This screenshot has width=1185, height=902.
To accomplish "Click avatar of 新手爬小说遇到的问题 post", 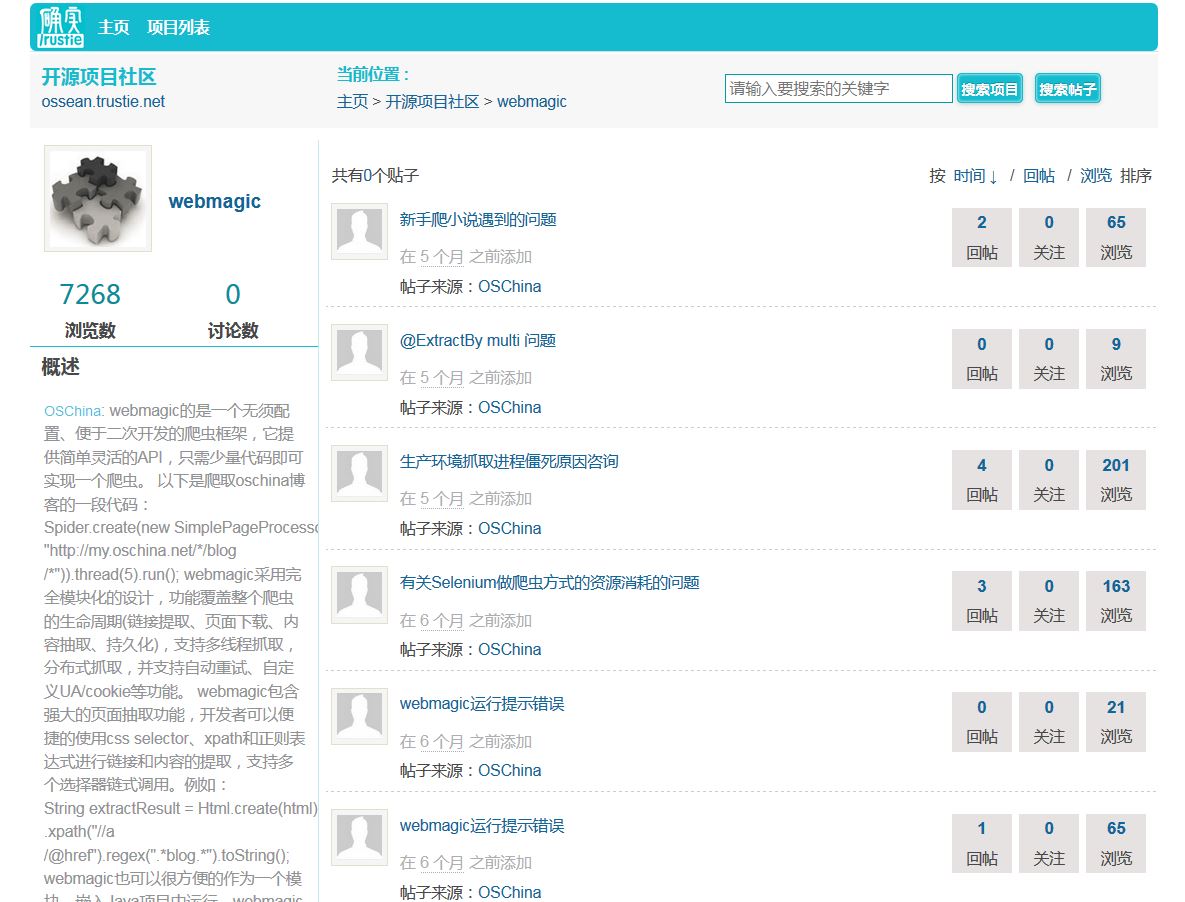I will coord(360,231).
